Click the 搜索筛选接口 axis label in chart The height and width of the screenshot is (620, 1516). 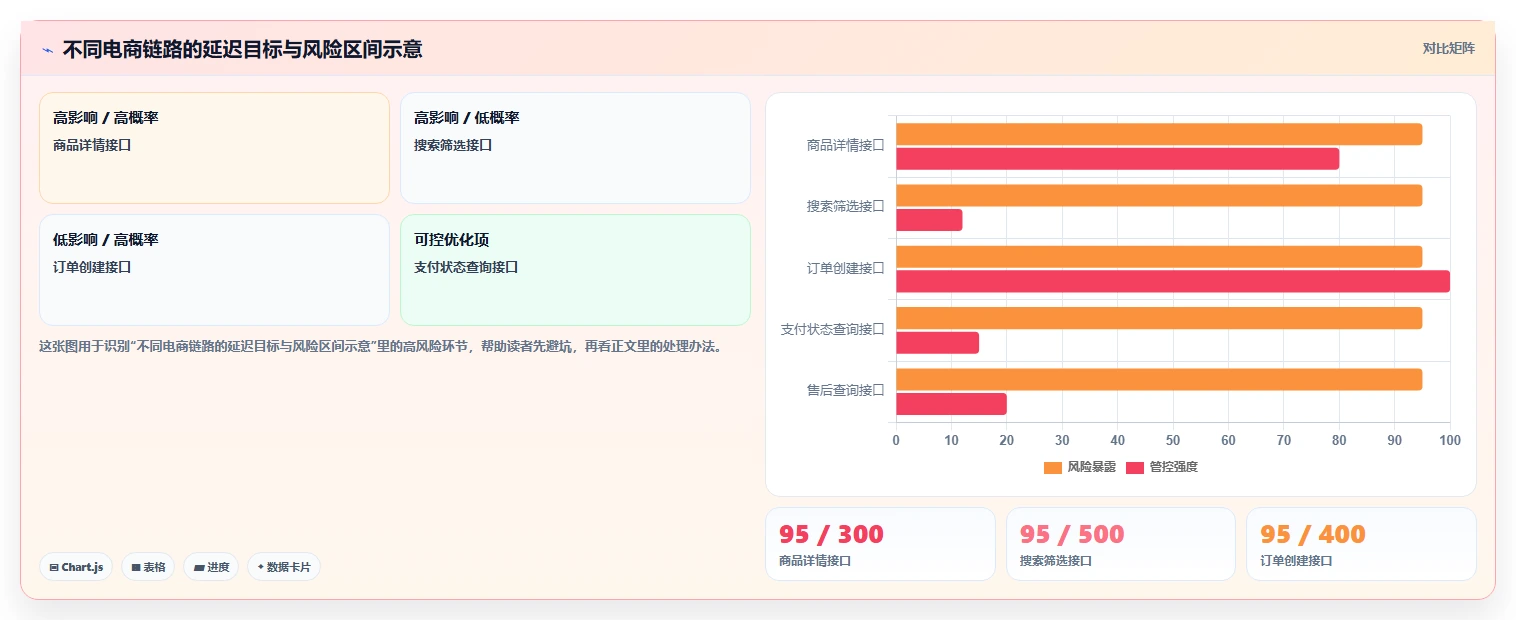pyautogui.click(x=846, y=206)
